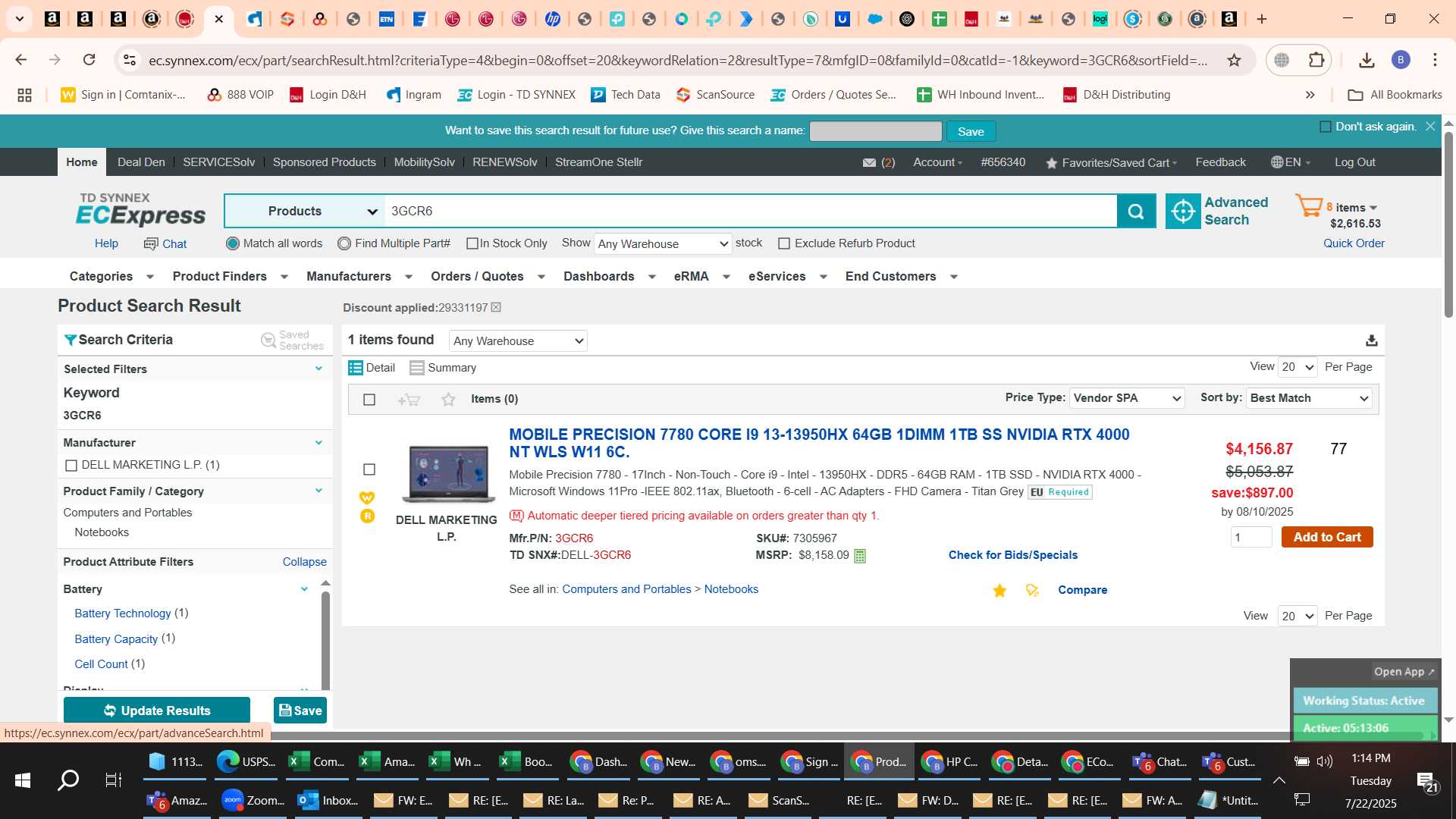This screenshot has height=819, width=1456.
Task: Download search results export icon
Action: coord(1371,340)
